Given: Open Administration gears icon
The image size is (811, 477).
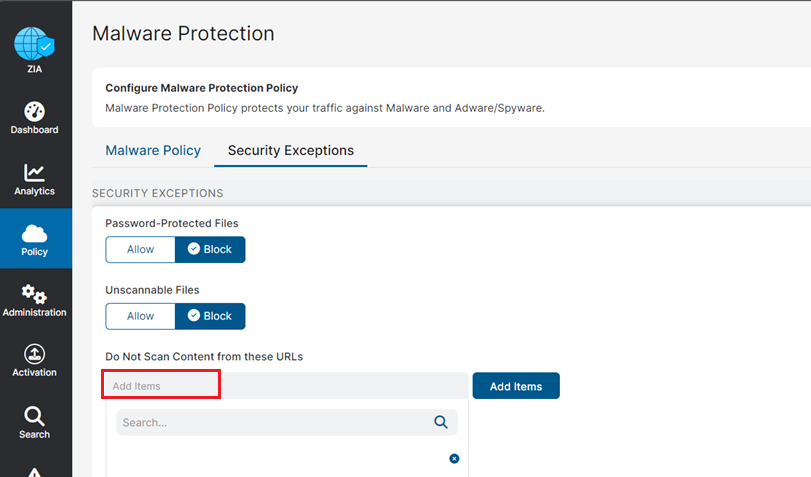Looking at the screenshot, I should click(34, 294).
